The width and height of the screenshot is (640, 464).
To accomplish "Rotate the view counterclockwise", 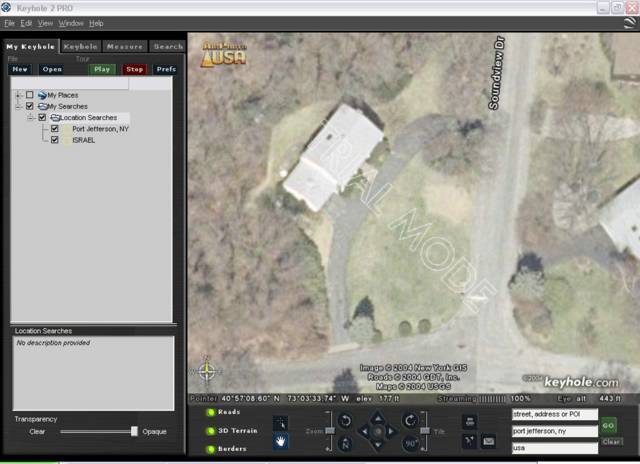I will click(345, 420).
